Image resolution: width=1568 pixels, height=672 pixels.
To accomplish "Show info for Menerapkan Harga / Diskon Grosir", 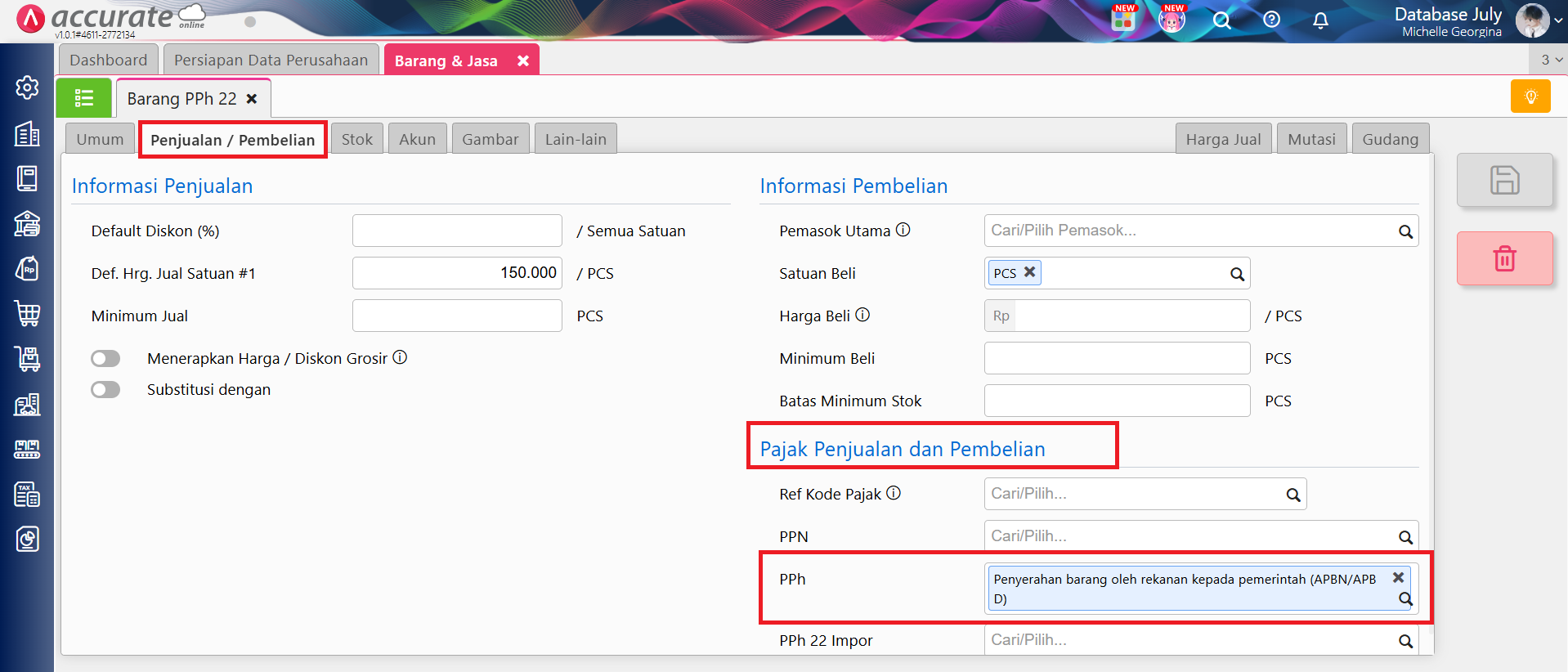I will [x=400, y=357].
